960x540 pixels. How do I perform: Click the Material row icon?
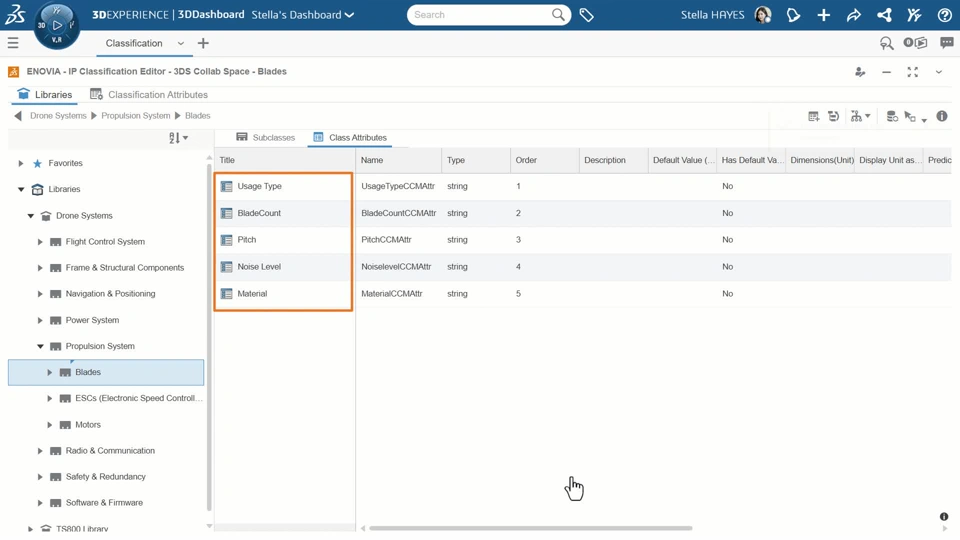coord(227,294)
